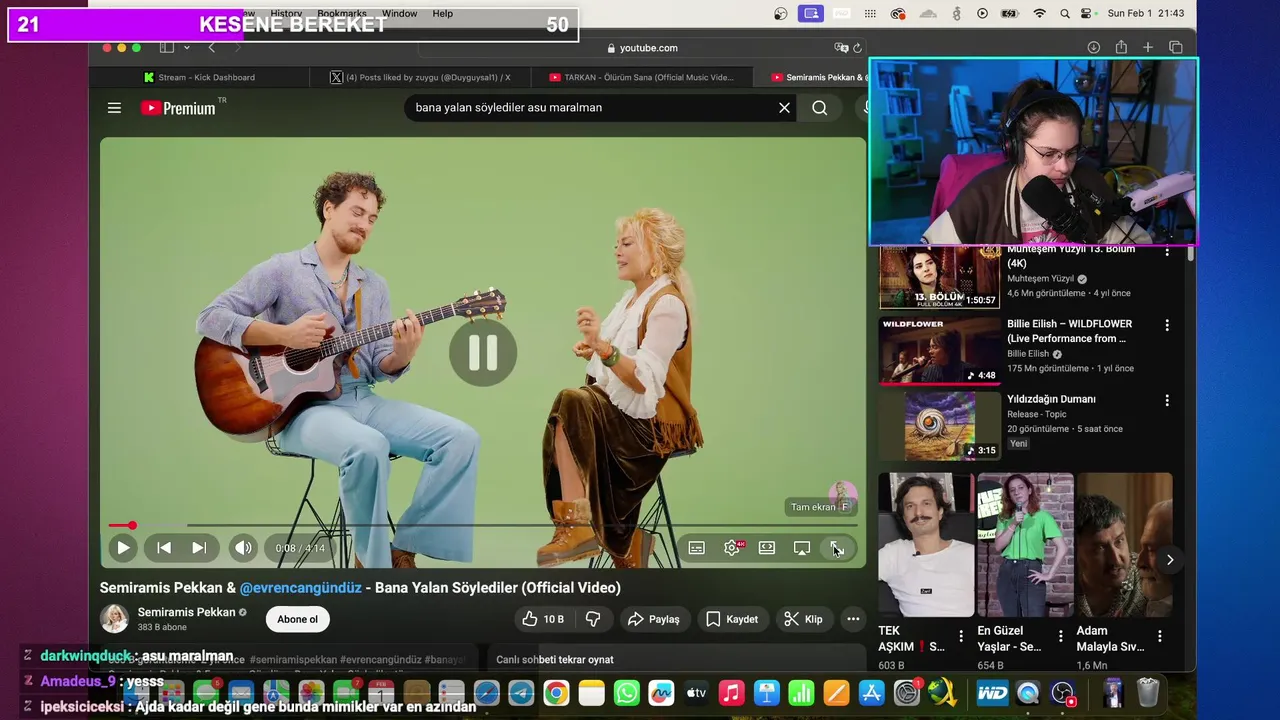1280x720 pixels.
Task: Create a clip with Klip
Action: click(x=804, y=619)
